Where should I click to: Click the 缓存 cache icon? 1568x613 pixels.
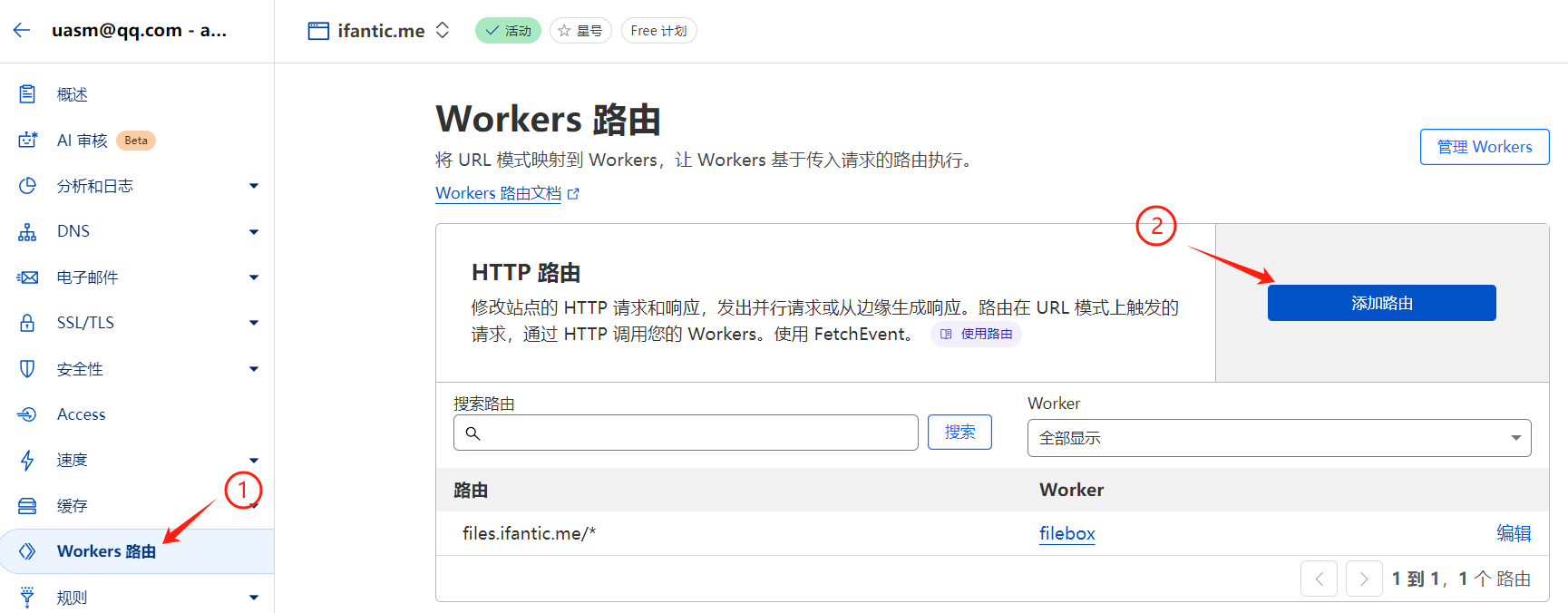pyautogui.click(x=27, y=506)
